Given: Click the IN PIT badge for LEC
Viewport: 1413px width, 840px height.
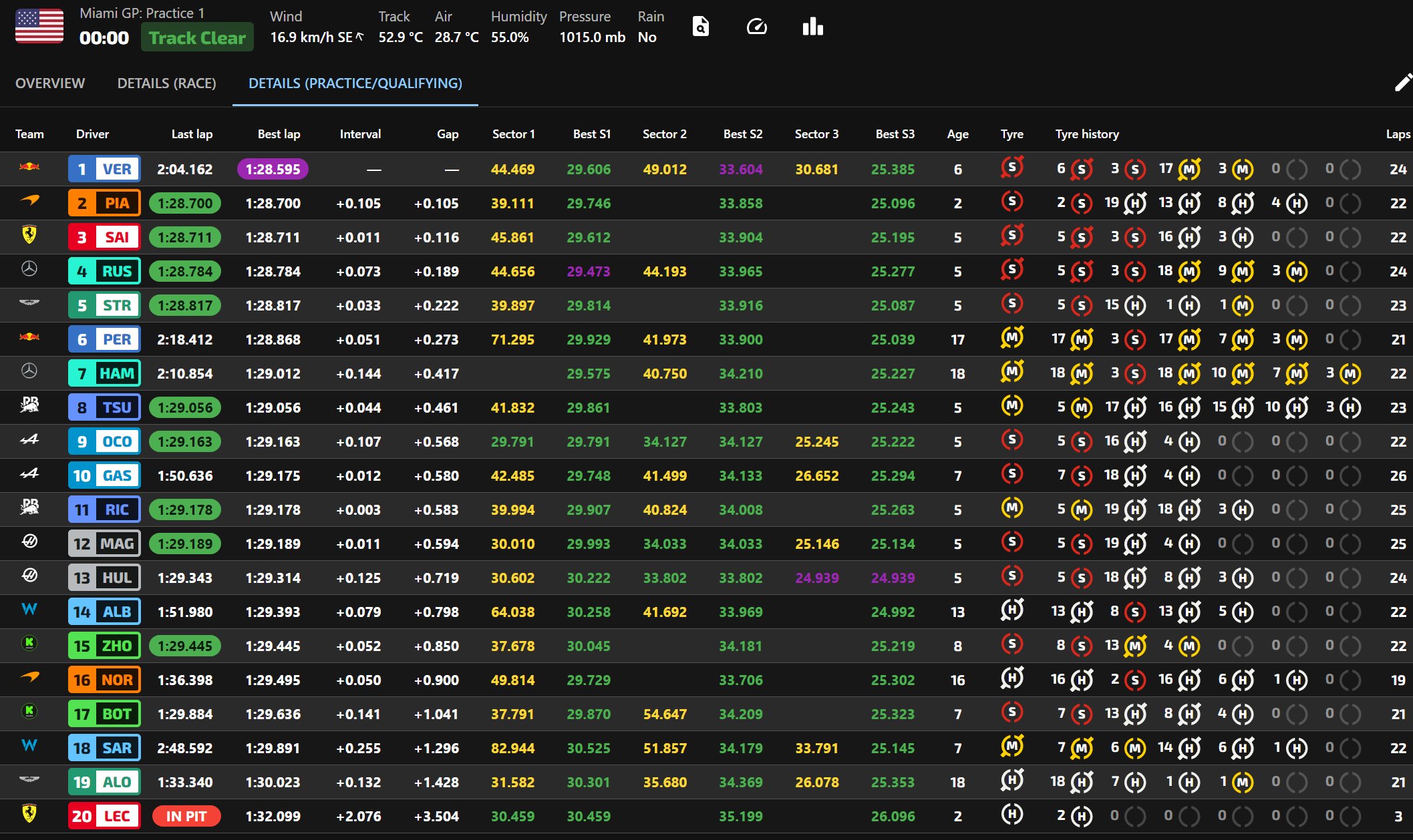Looking at the screenshot, I should point(186,816).
